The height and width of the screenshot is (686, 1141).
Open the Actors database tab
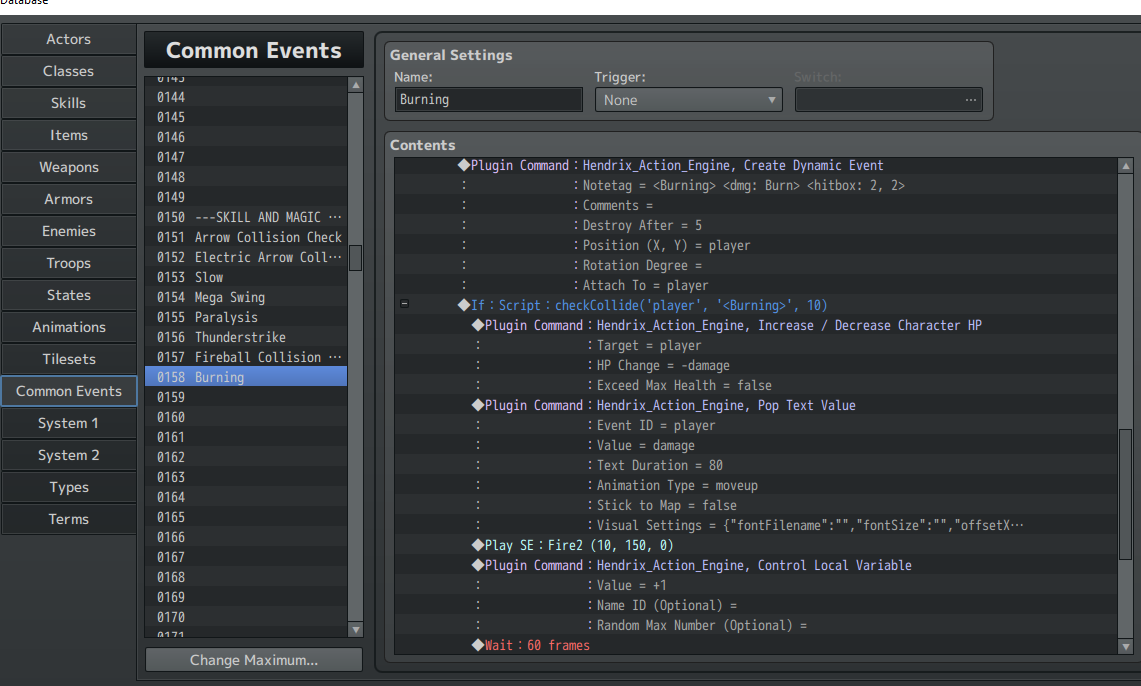coord(68,39)
